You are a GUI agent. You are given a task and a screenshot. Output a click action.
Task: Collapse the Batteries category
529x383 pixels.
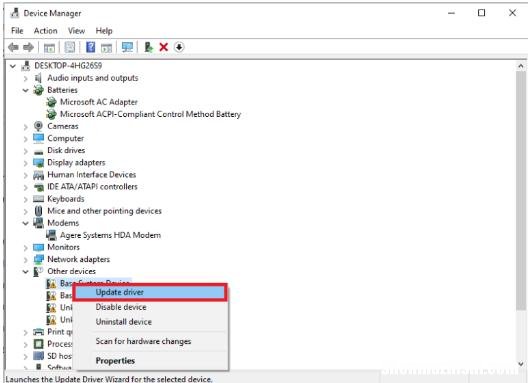point(25,90)
